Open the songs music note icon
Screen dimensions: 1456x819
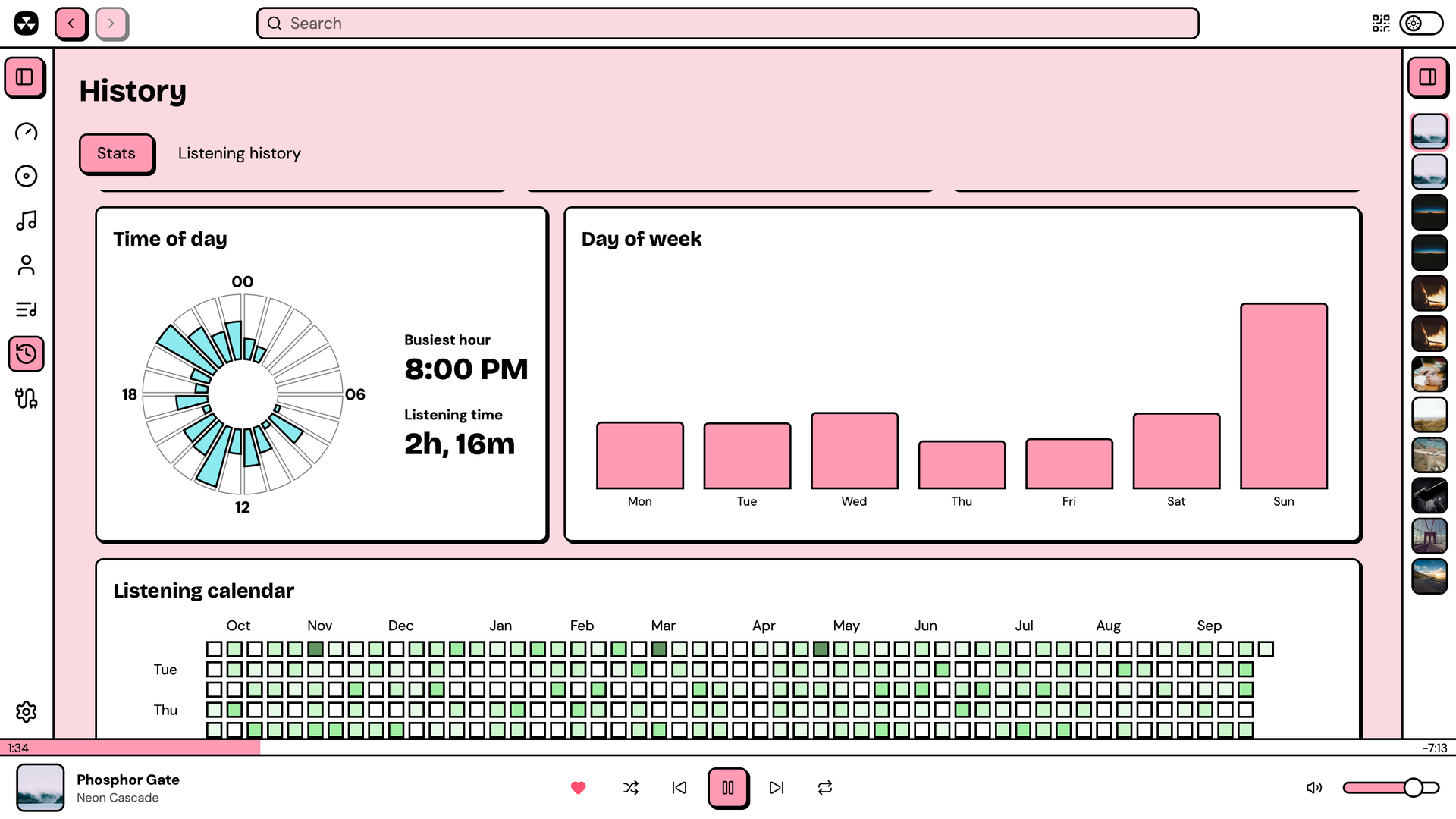click(27, 221)
